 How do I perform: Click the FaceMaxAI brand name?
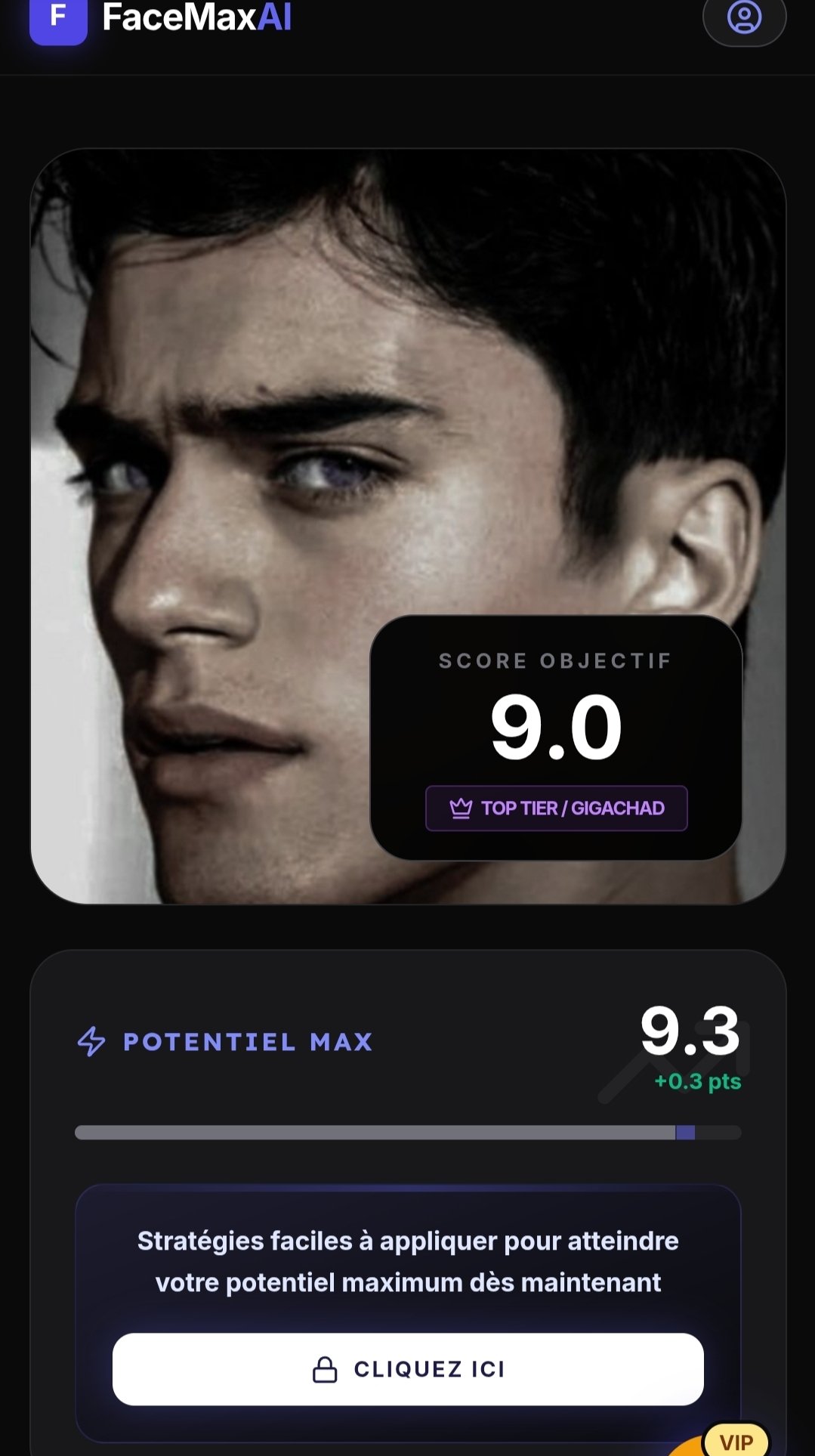(197, 18)
